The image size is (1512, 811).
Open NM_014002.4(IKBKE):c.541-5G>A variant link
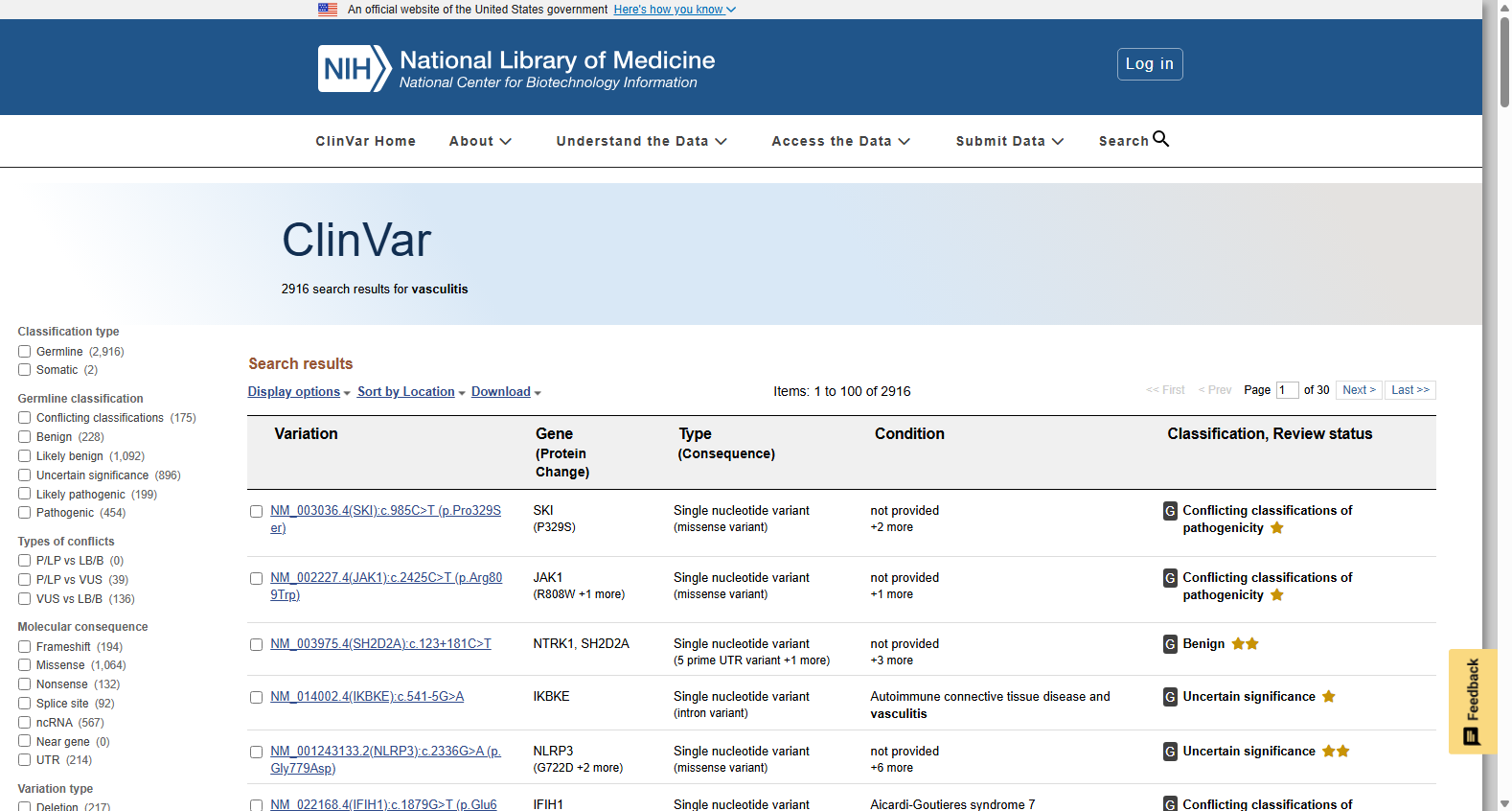pyautogui.click(x=367, y=697)
